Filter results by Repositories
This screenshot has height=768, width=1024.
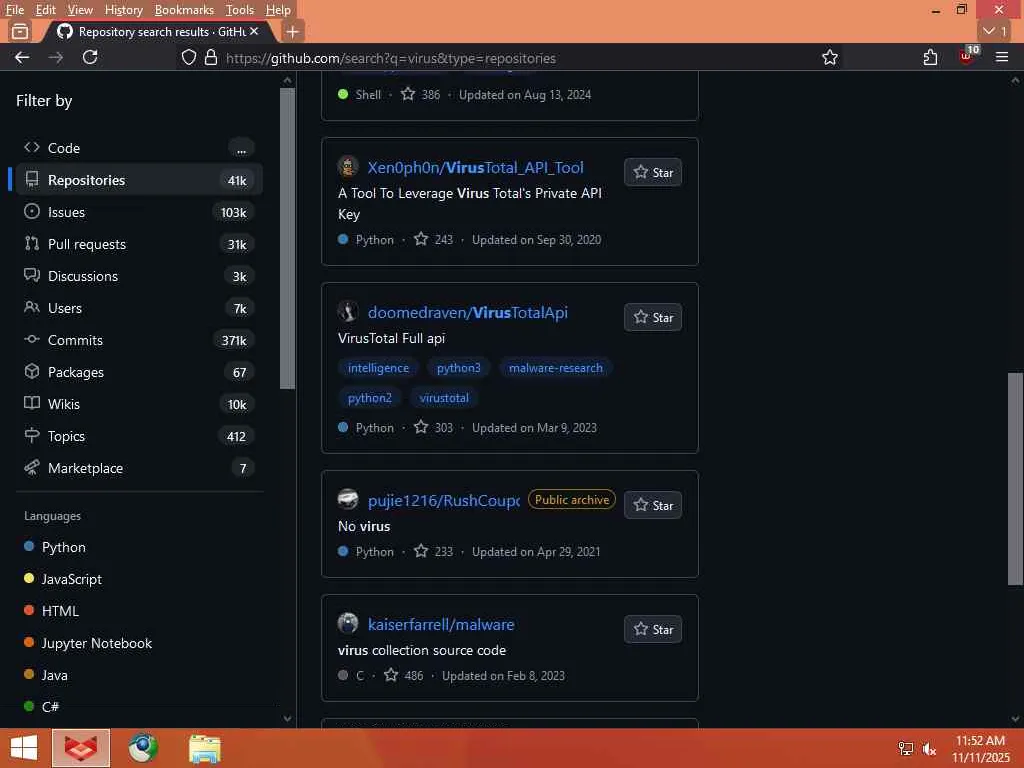click(x=138, y=180)
